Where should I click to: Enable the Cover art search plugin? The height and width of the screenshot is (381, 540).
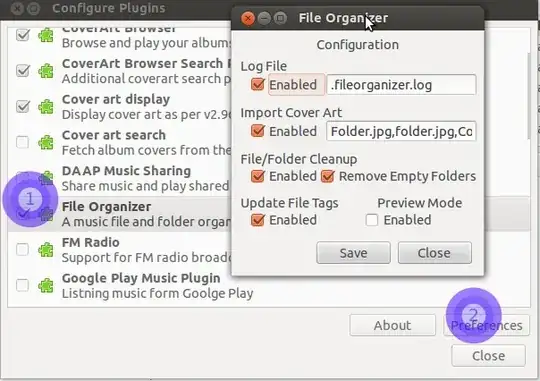[x=23, y=142]
